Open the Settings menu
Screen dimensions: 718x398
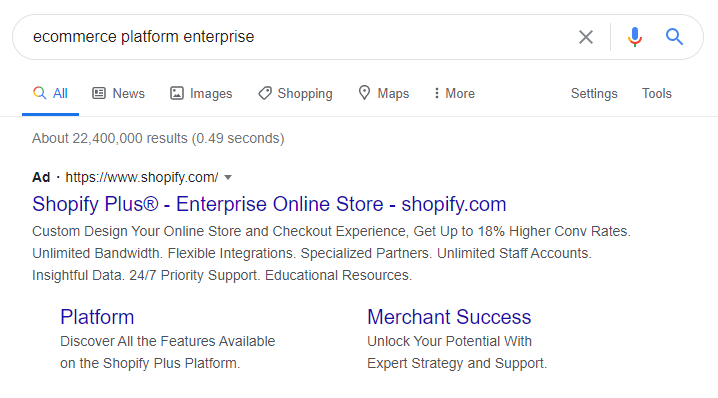pos(594,93)
